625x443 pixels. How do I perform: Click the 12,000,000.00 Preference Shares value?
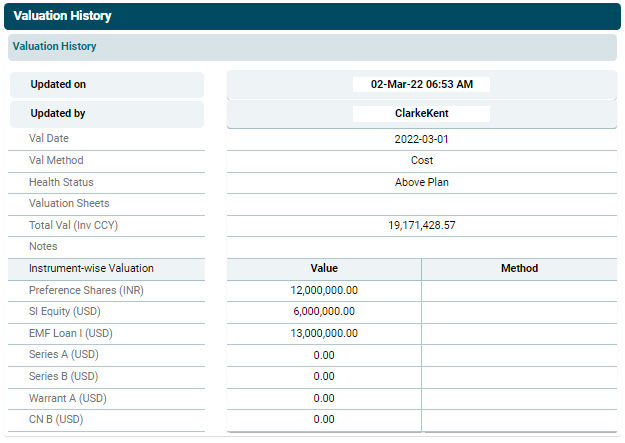[324, 290]
